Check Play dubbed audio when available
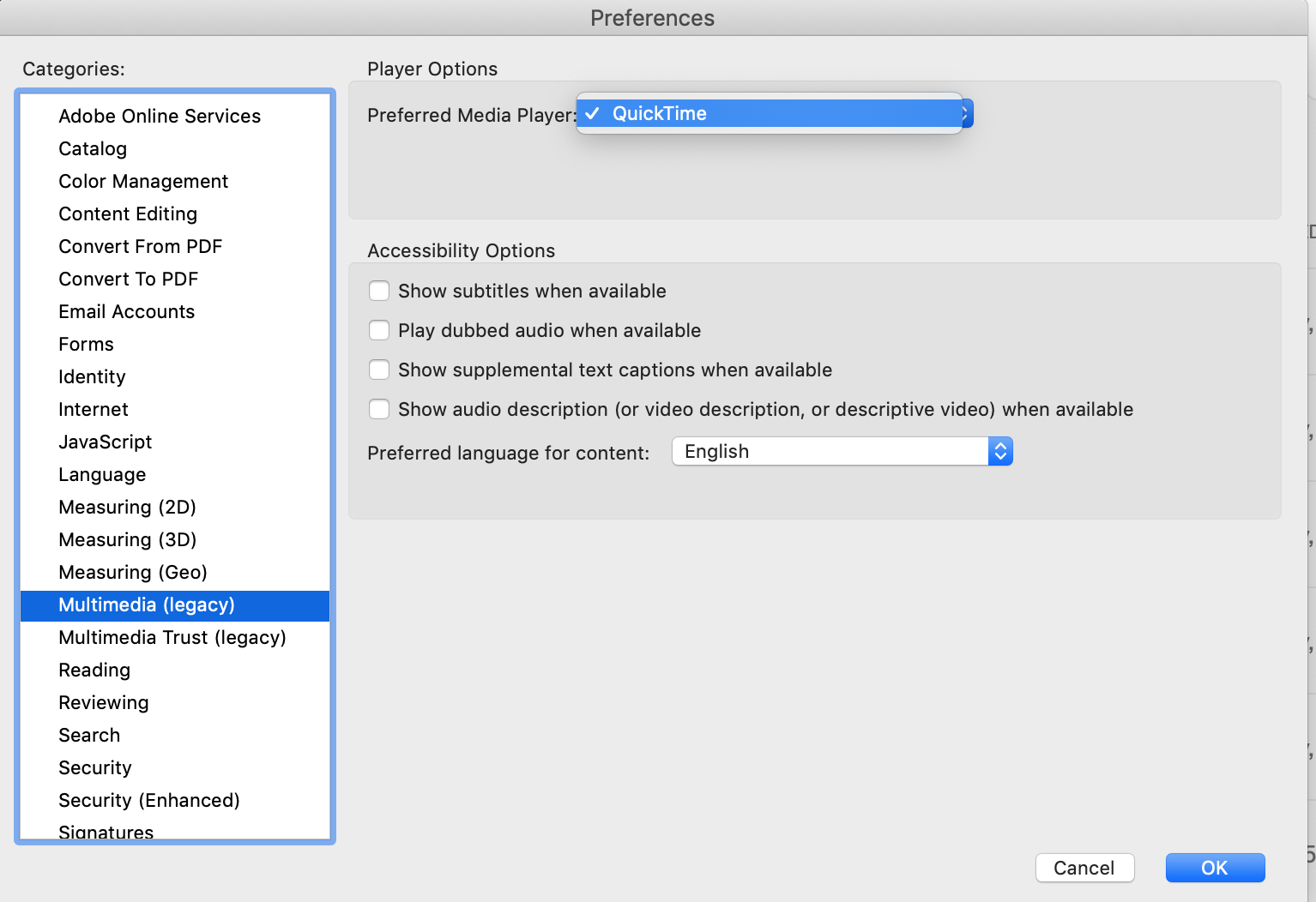This screenshot has height=902, width=1316. pos(379,330)
